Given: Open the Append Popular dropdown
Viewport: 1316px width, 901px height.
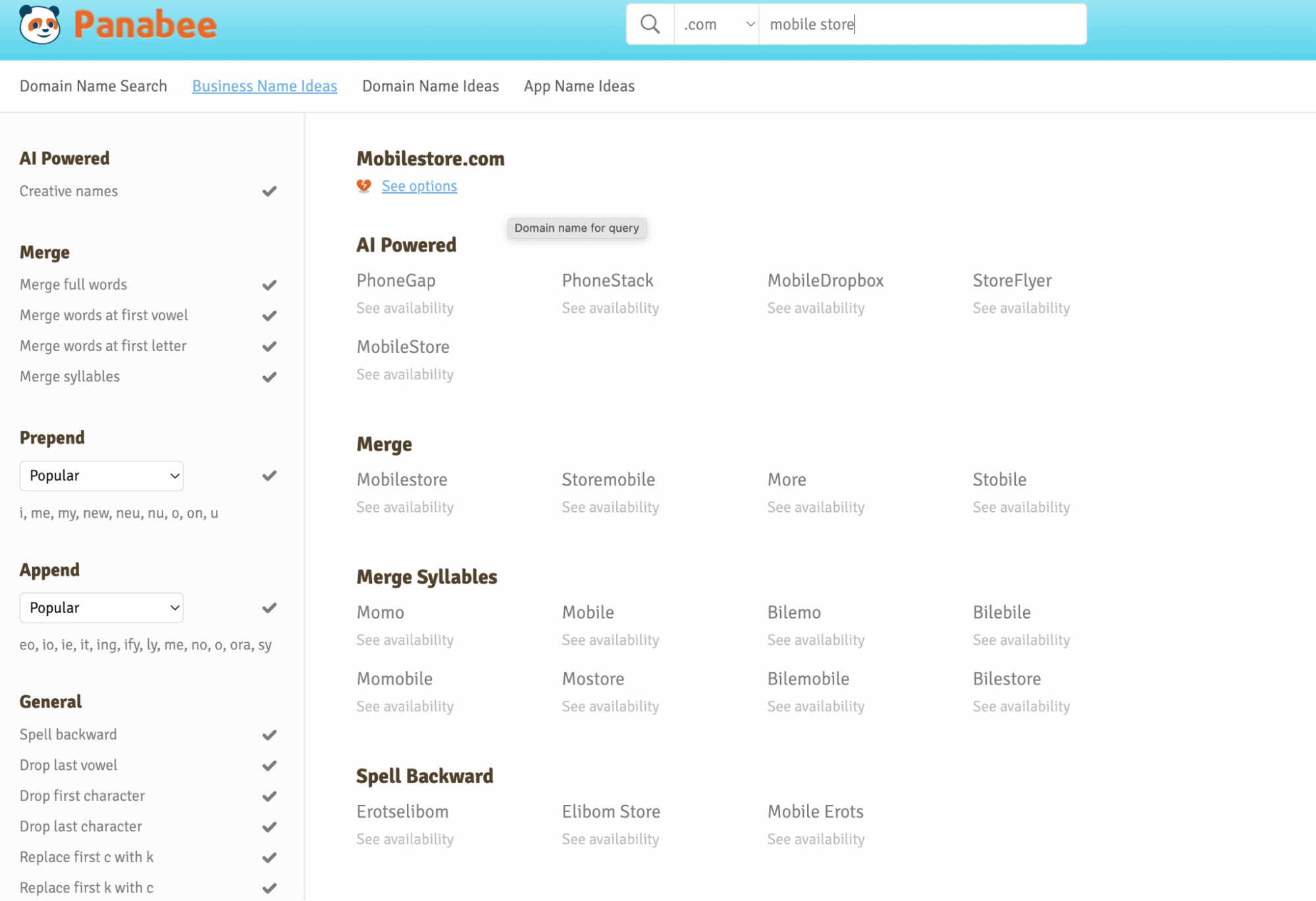Looking at the screenshot, I should 101,607.
